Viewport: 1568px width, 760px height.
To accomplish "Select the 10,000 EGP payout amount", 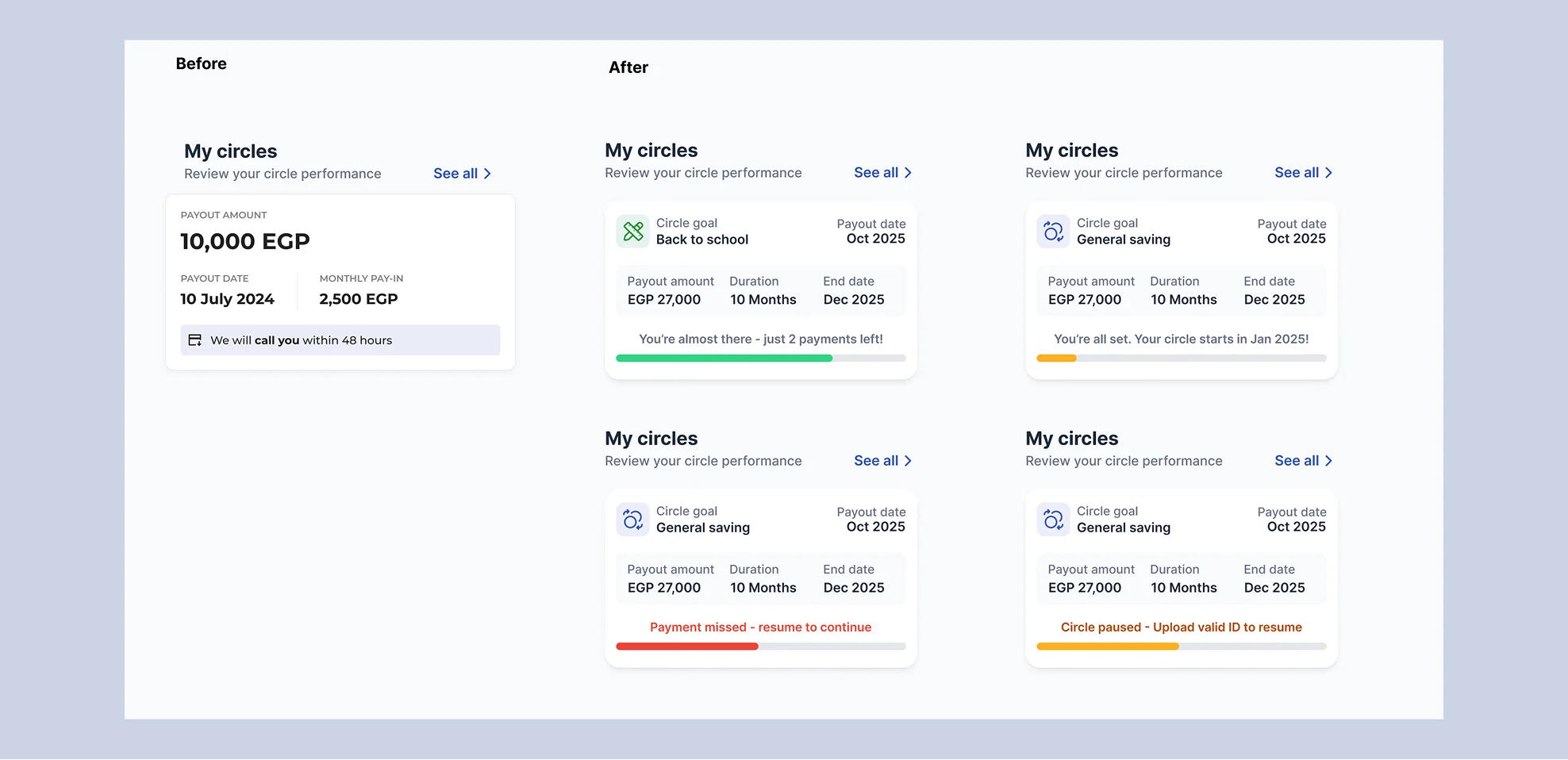I will coord(245,241).
